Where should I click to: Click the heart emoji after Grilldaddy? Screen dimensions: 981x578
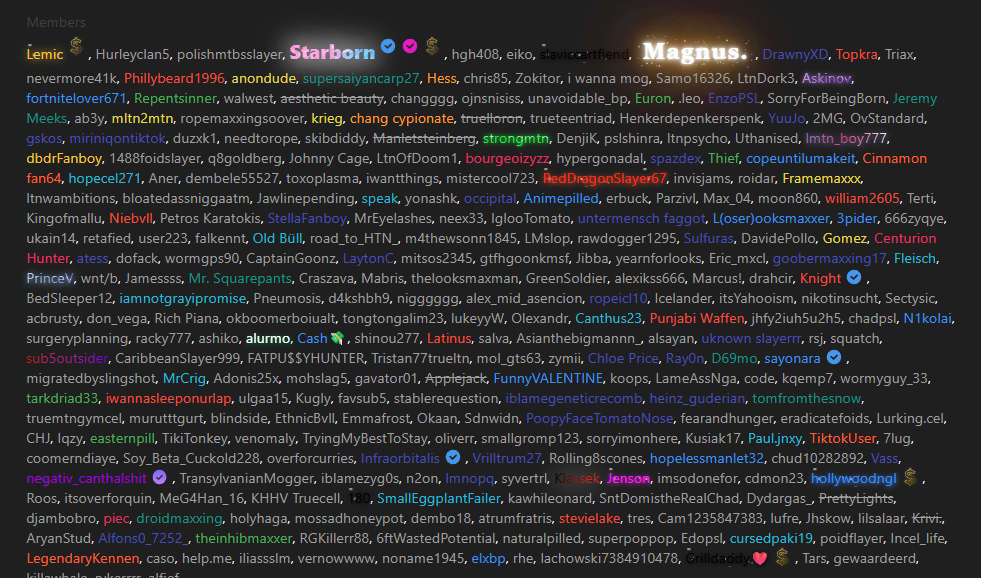760,558
